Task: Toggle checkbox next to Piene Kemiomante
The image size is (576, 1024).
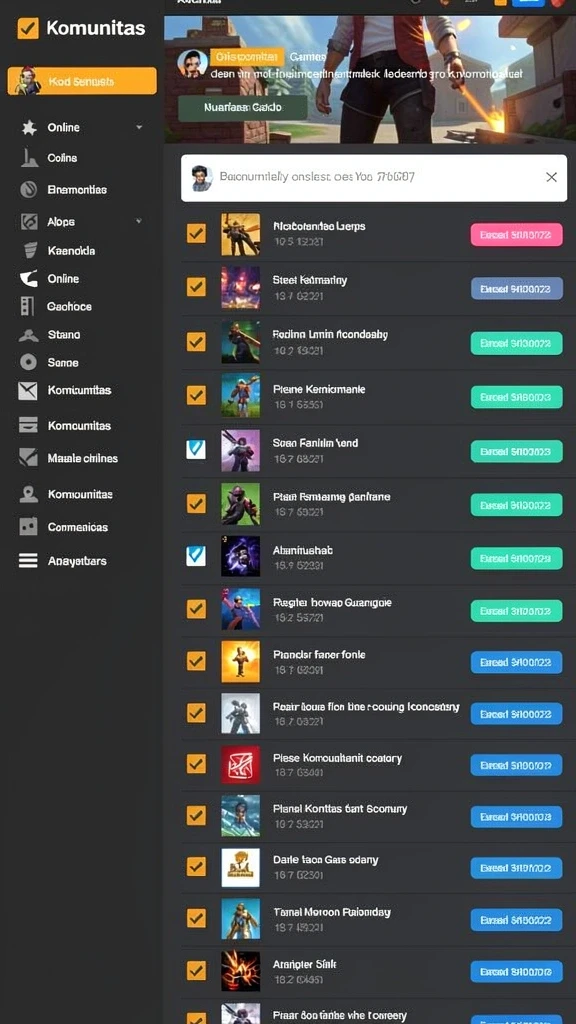Action: 196,395
